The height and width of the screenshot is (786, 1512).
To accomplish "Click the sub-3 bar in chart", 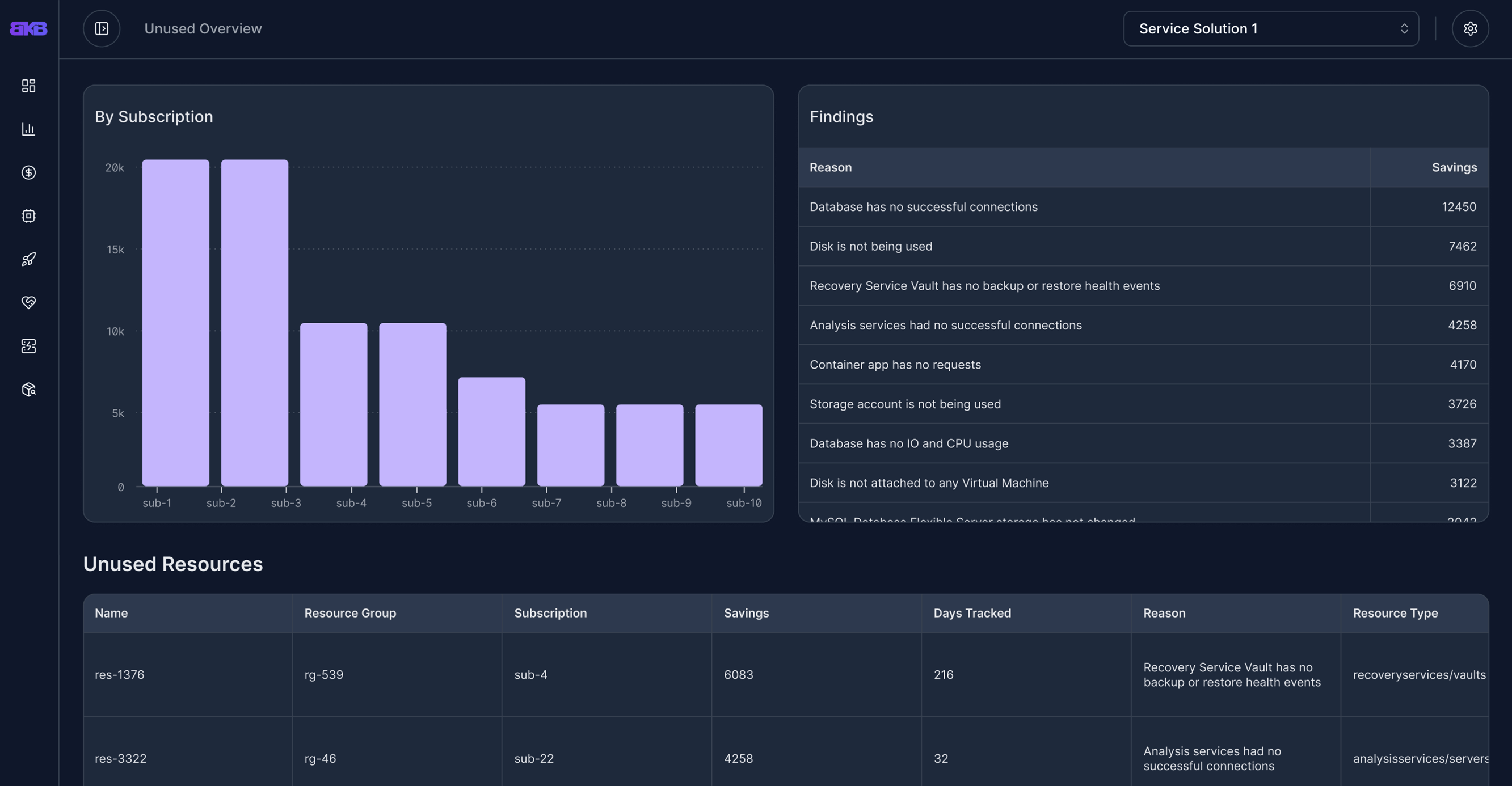I will point(334,404).
